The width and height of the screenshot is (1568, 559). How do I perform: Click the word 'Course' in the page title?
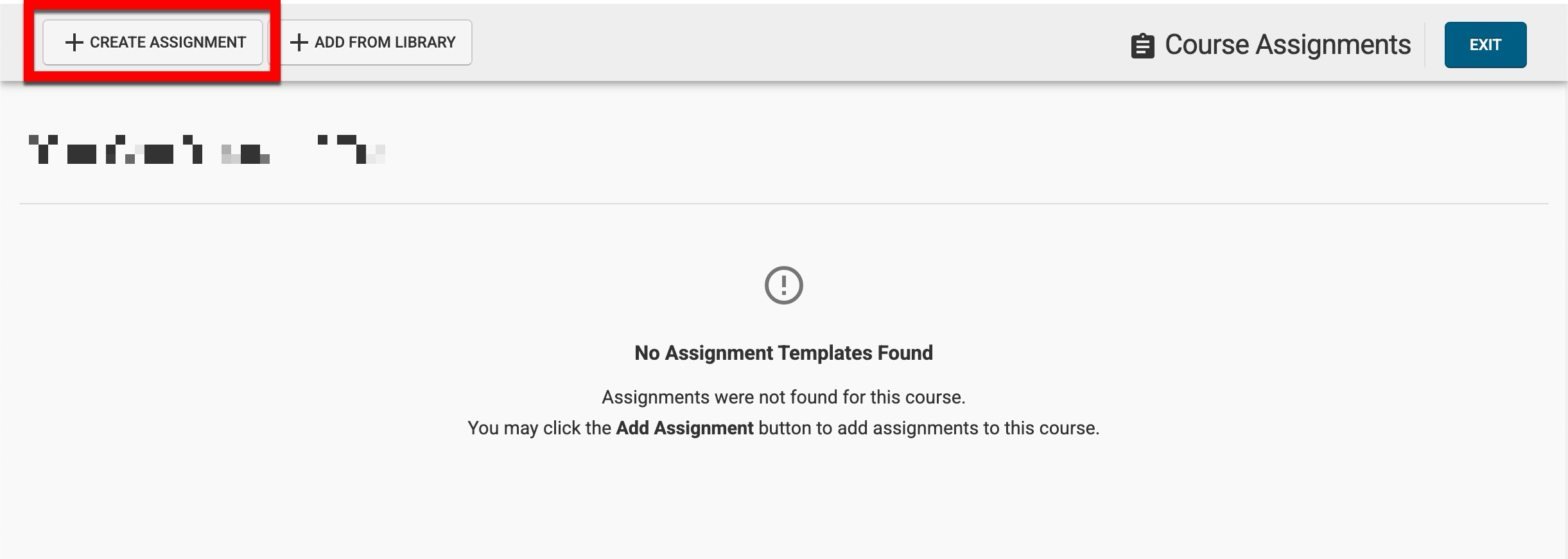point(1206,45)
